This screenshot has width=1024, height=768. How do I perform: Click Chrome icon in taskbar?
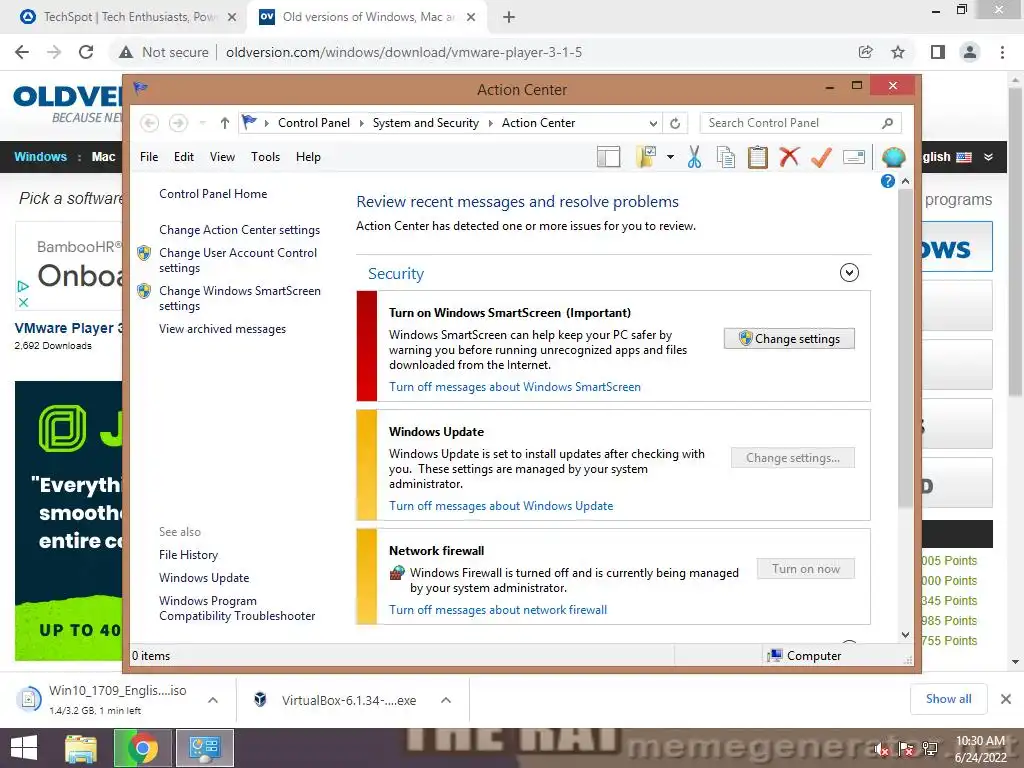click(142, 748)
